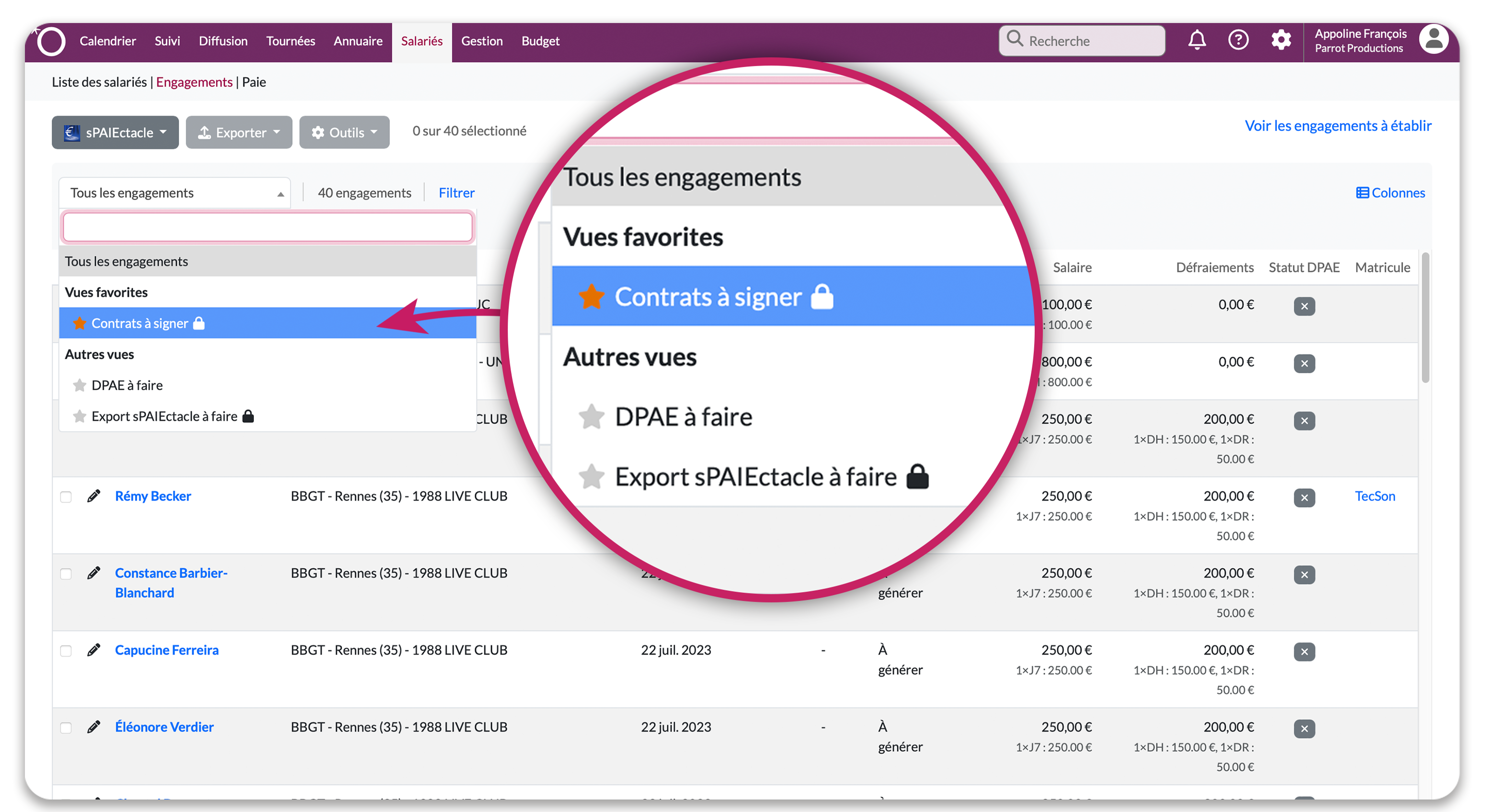Click the circular app logo icon
Image resolution: width=1485 pixels, height=812 pixels.
(51, 42)
